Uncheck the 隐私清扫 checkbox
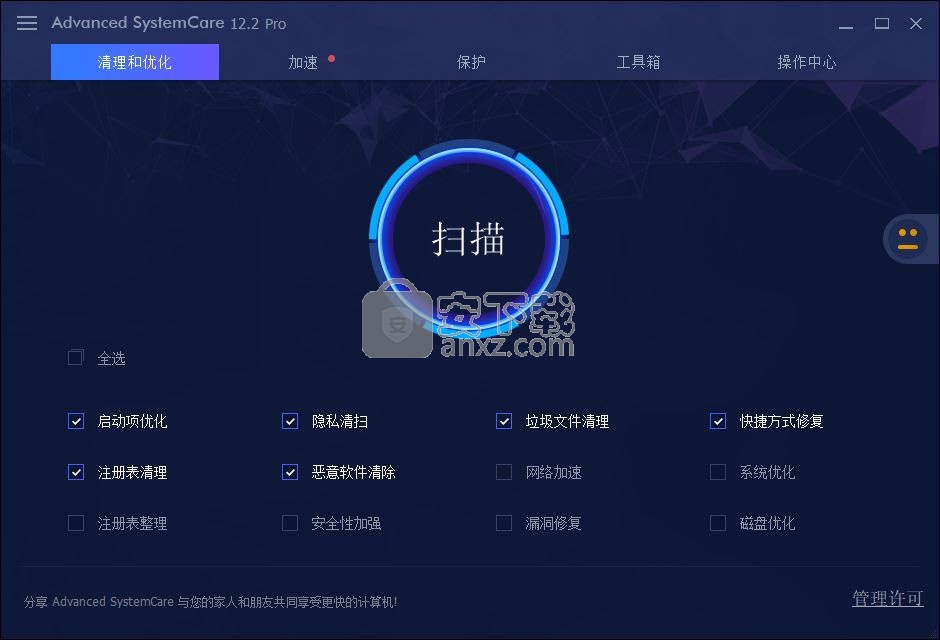This screenshot has height=640, width=940. pyautogui.click(x=290, y=421)
